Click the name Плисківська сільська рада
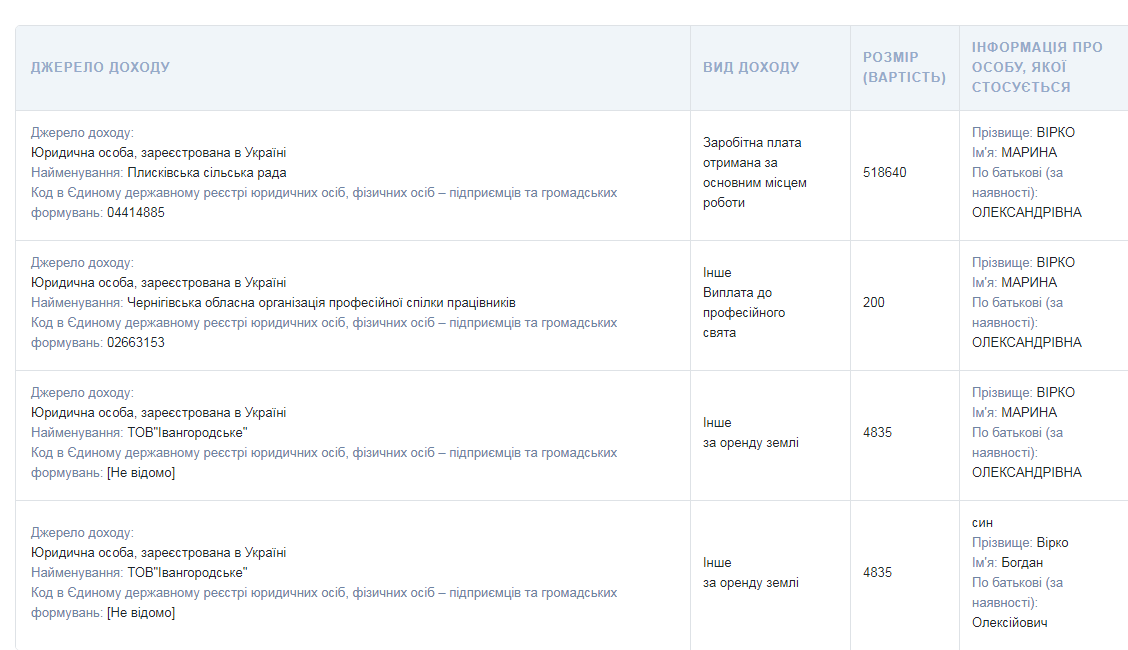Image resolution: width=1128 pixels, height=650 pixels. [207, 172]
